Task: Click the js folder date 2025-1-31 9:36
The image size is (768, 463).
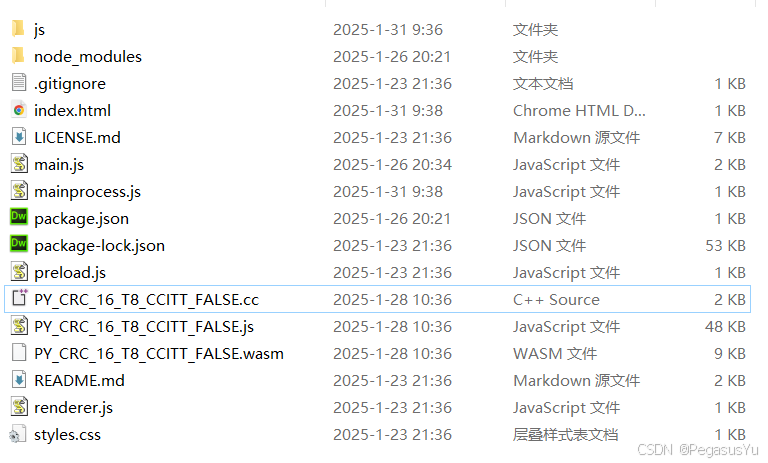Action: 388,30
